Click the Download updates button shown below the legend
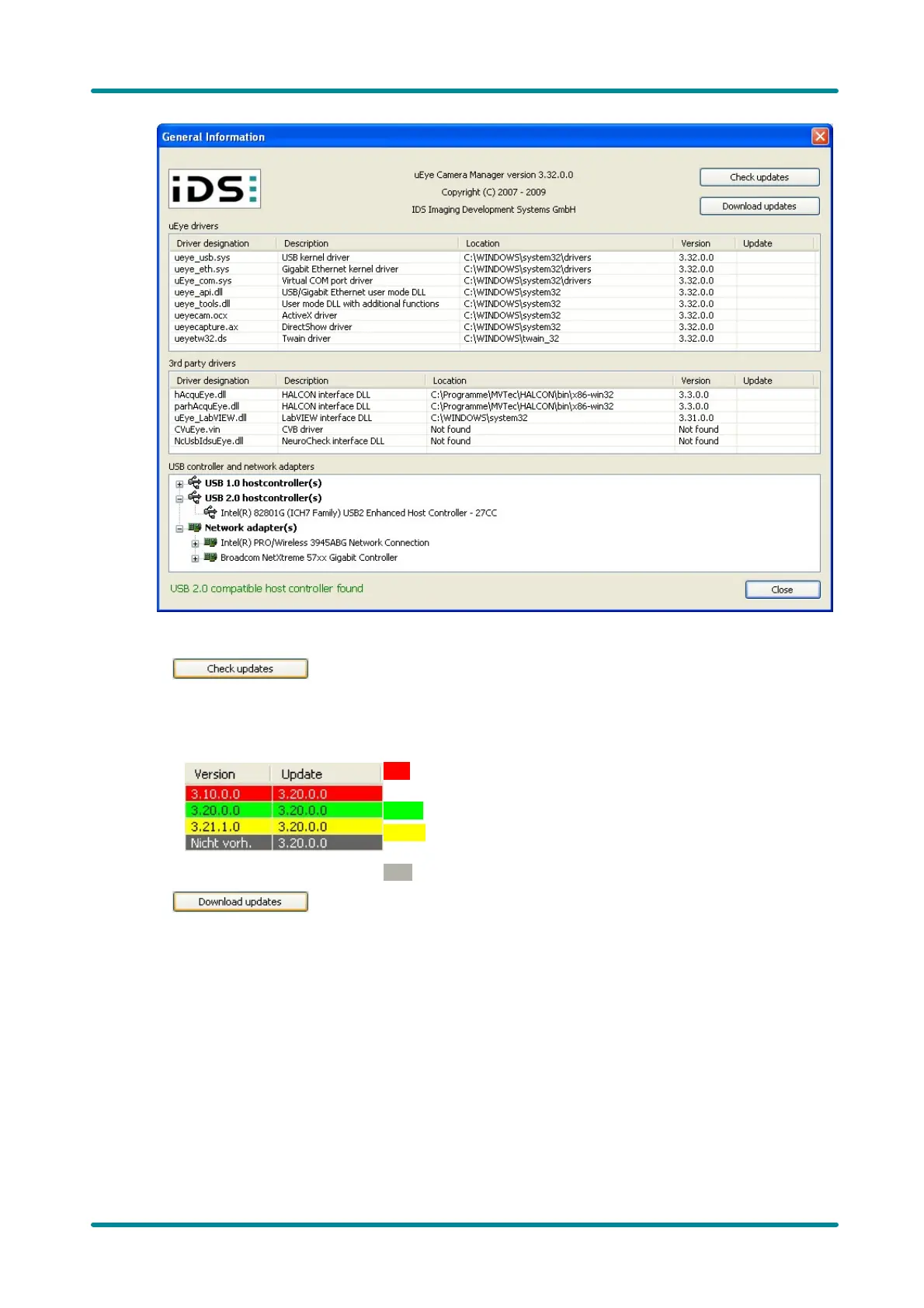 [x=240, y=902]
